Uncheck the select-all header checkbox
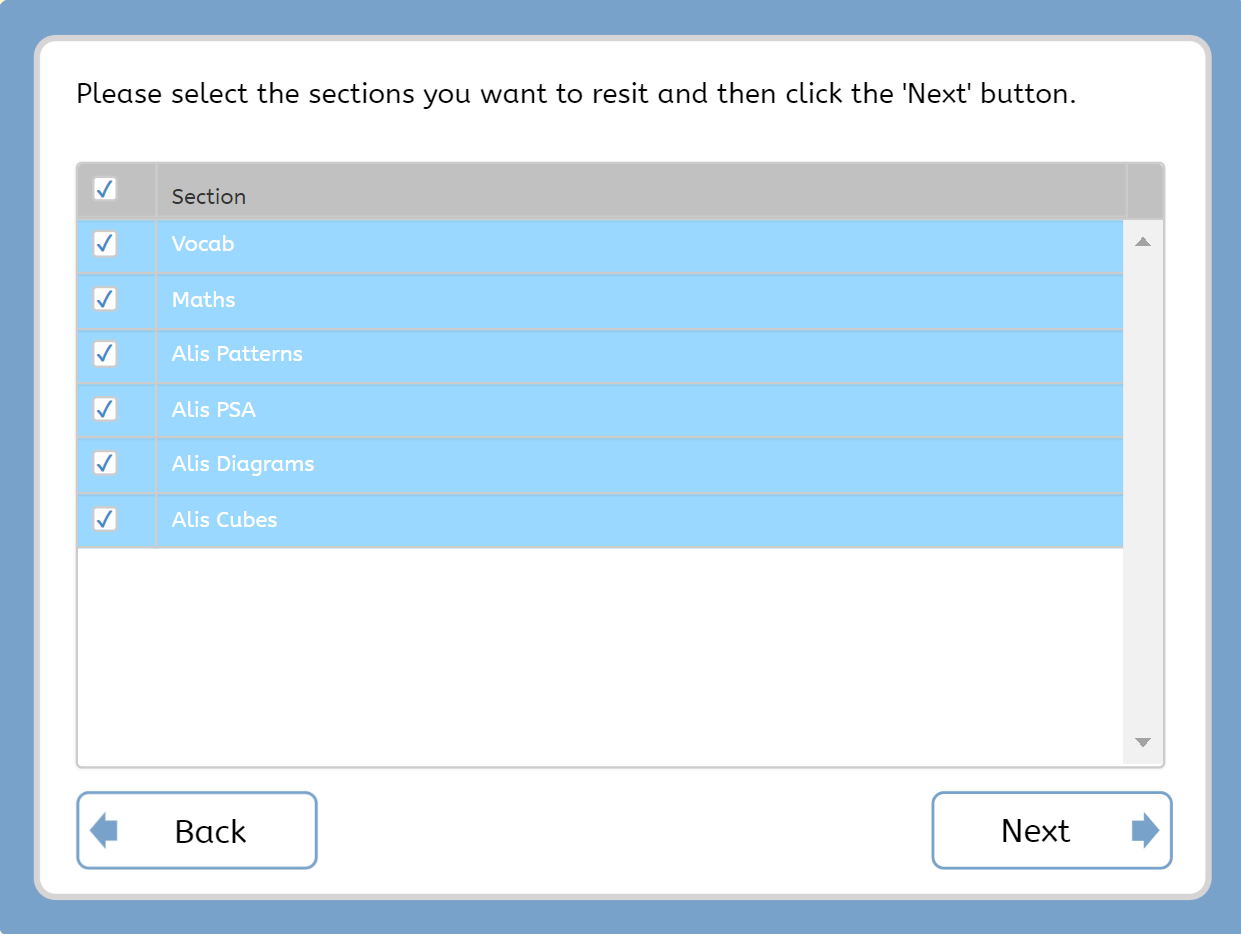The height and width of the screenshot is (934, 1241). click(x=105, y=189)
